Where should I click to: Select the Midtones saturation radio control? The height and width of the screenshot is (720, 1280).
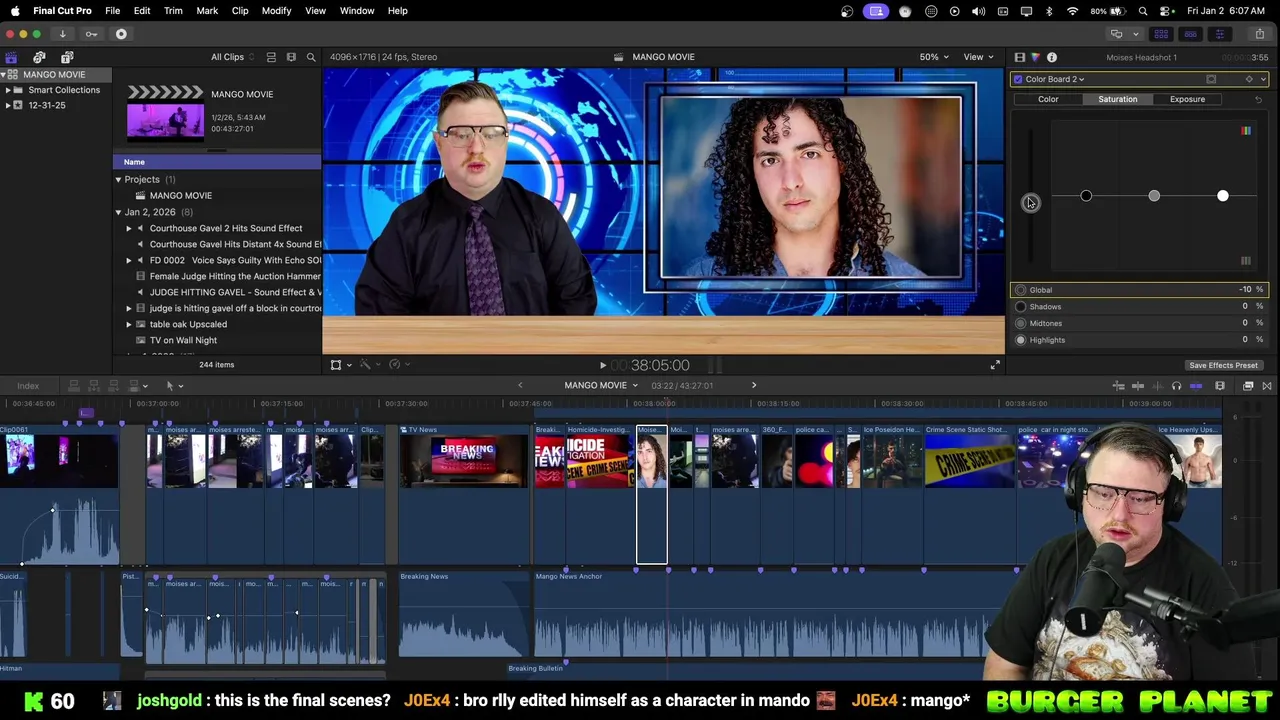pyautogui.click(x=1020, y=323)
